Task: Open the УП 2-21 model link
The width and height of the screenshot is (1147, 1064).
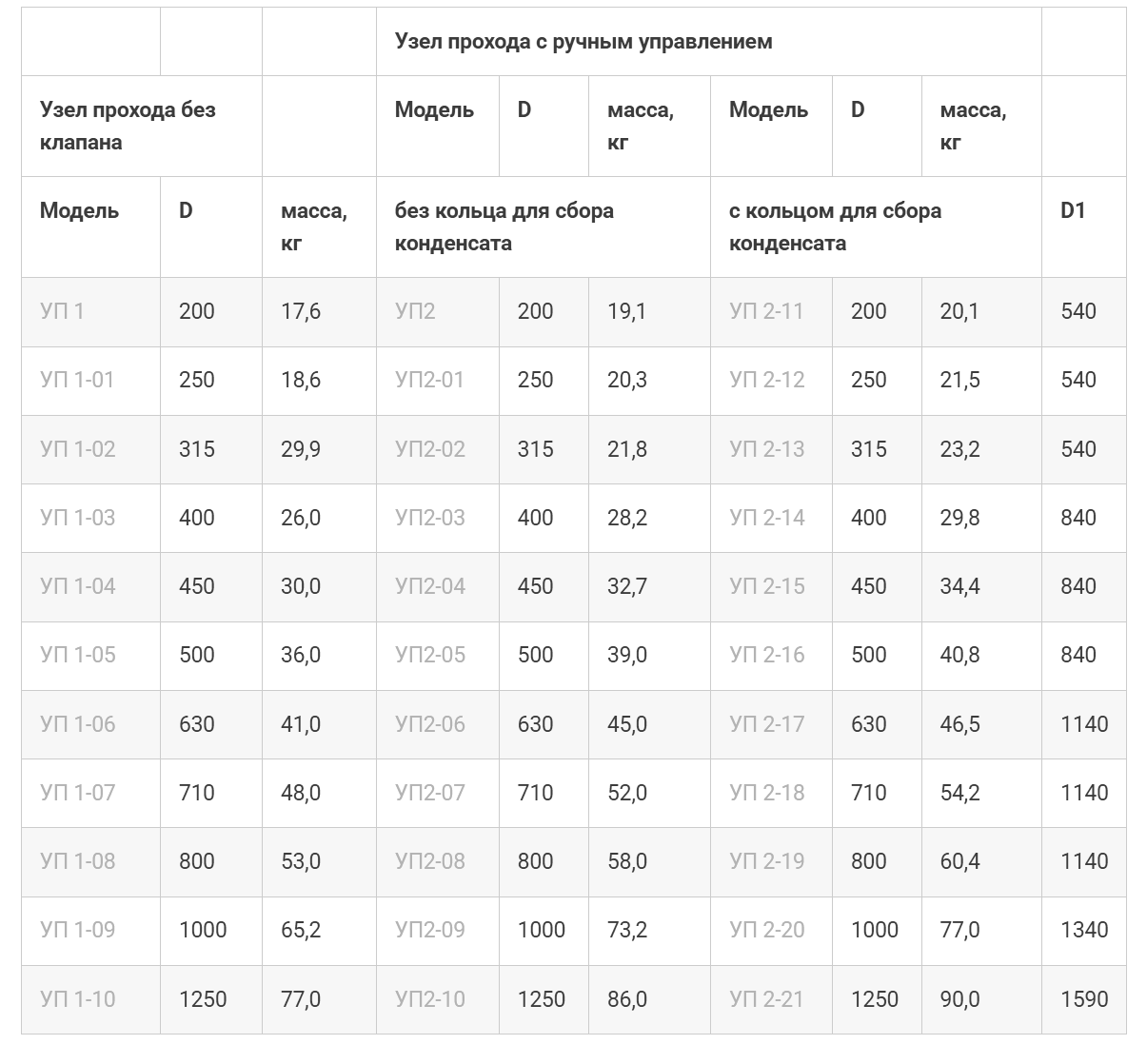Action: (766, 999)
